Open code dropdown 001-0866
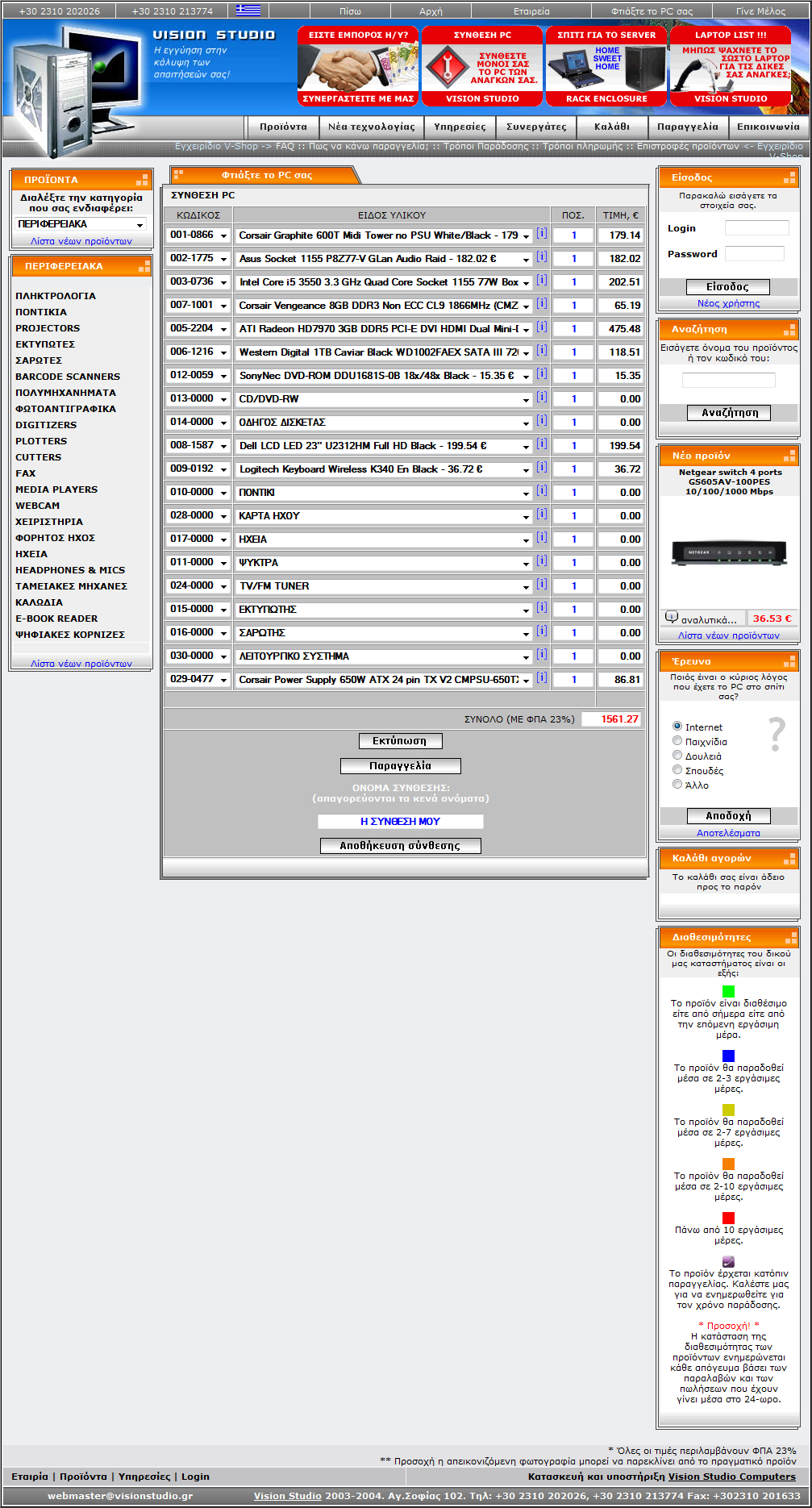This screenshot has height=1508, width=812. (198, 235)
